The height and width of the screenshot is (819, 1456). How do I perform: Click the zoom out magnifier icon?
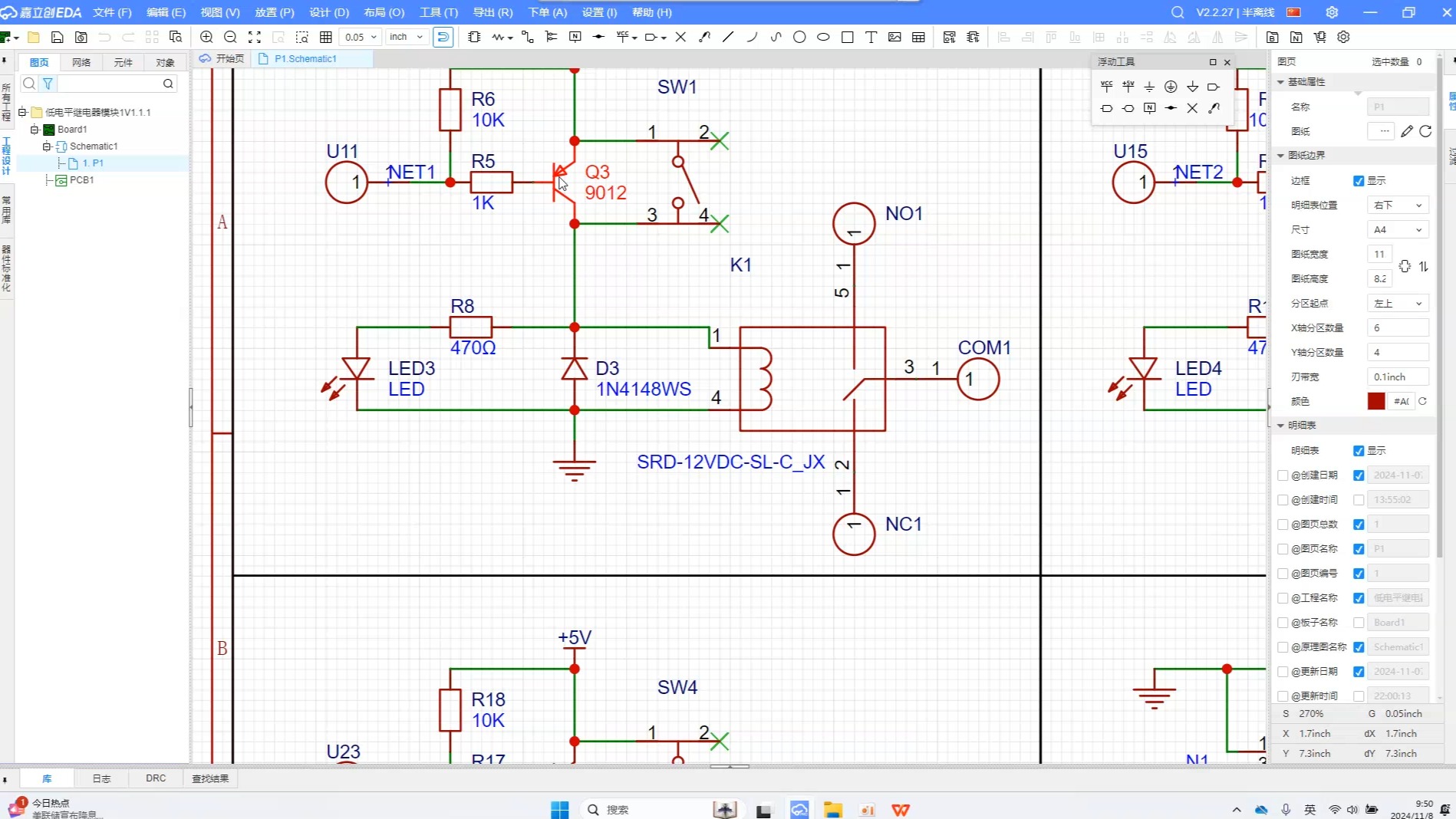230,37
